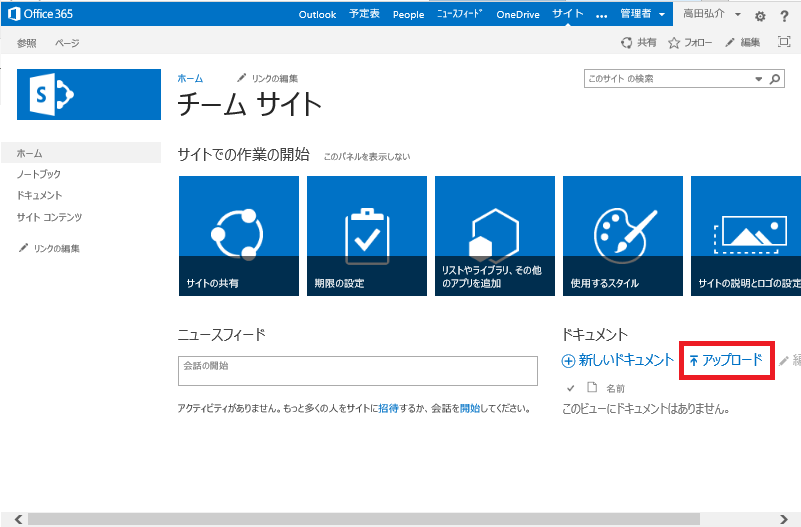Click the アップロード link

[726, 361]
